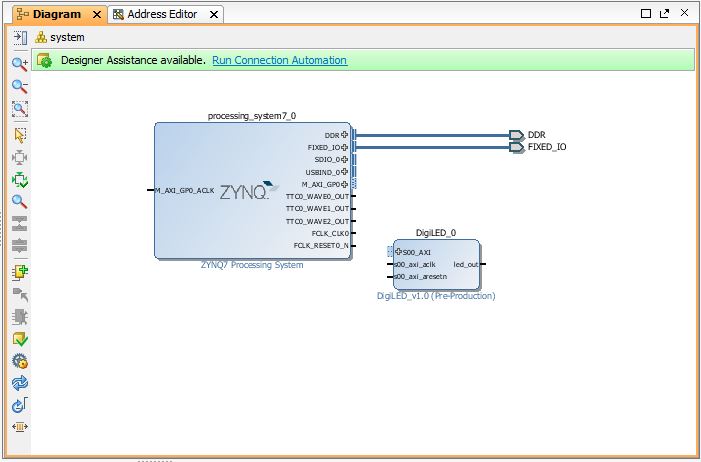
Task: Click the DigiLED_0 block title
Action: tap(436, 233)
